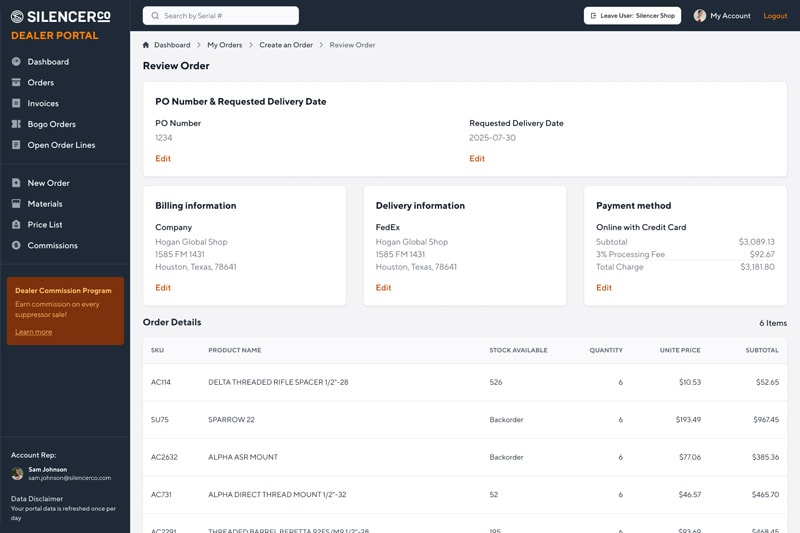Click the Materials icon in sidebar

click(16, 204)
